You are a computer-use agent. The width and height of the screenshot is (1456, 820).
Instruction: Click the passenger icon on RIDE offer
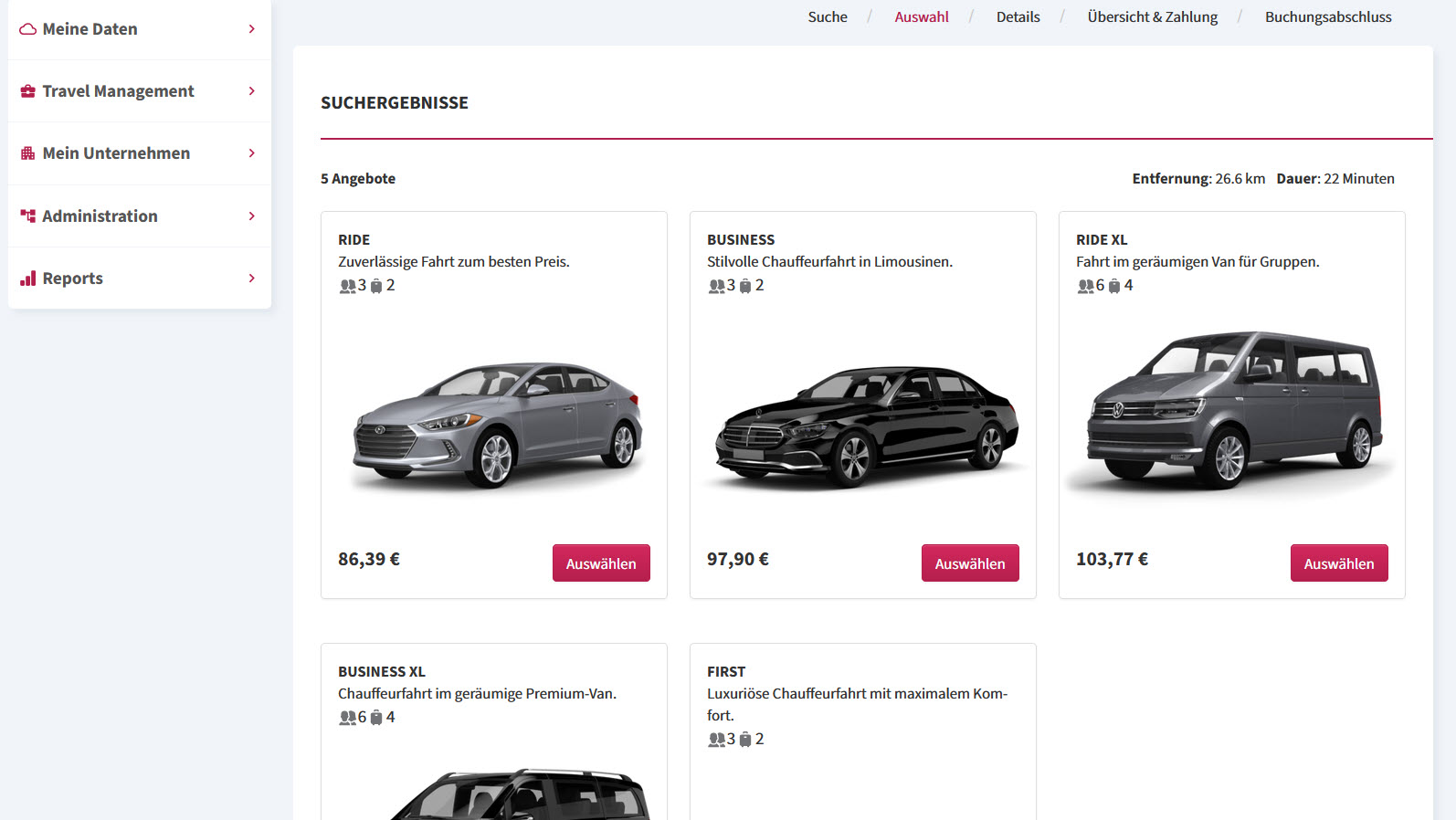347,286
